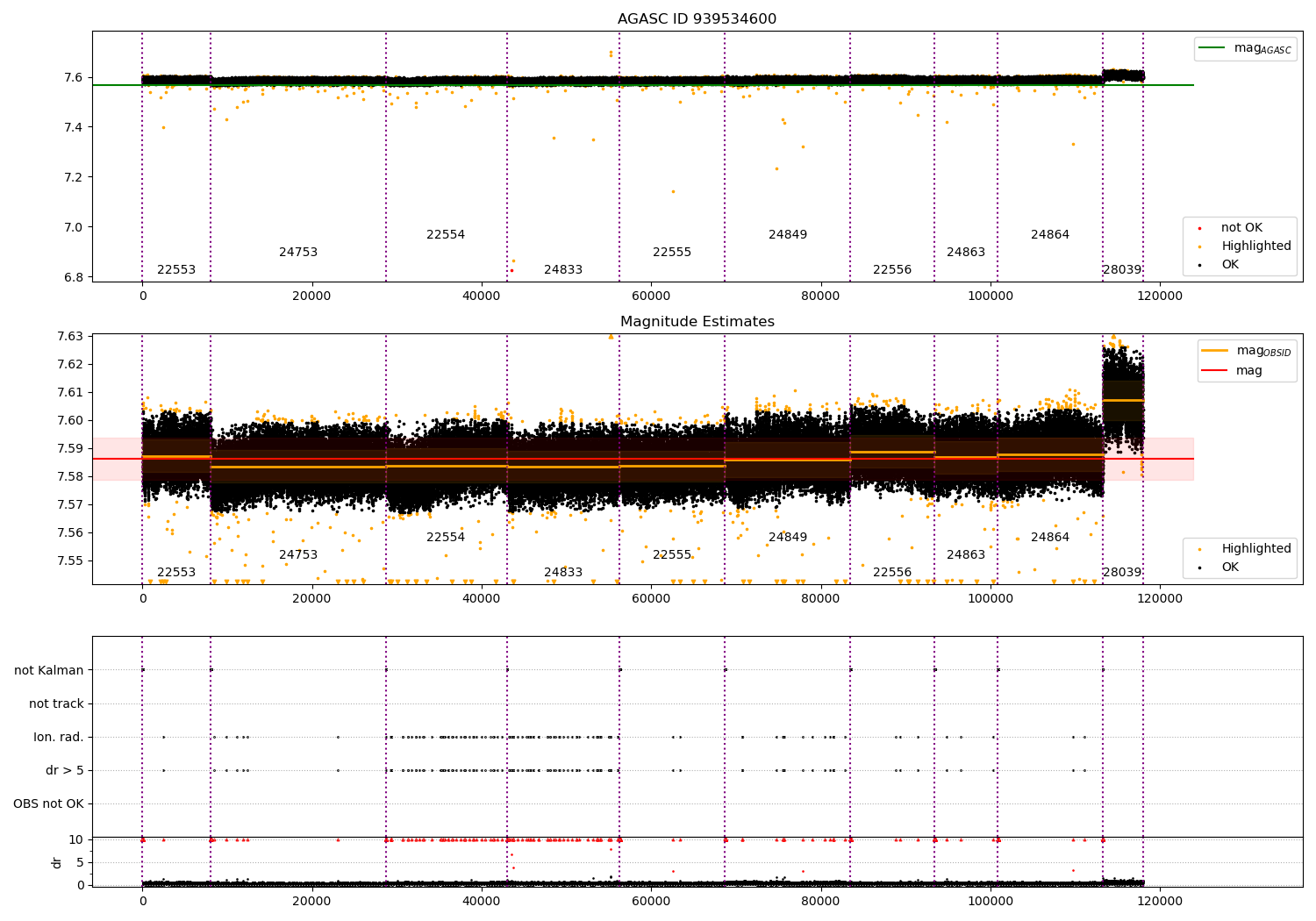Click 'OK' legend entry in Magnitude Estimates plot
The width and height of the screenshot is (1316, 921).
point(1230,568)
